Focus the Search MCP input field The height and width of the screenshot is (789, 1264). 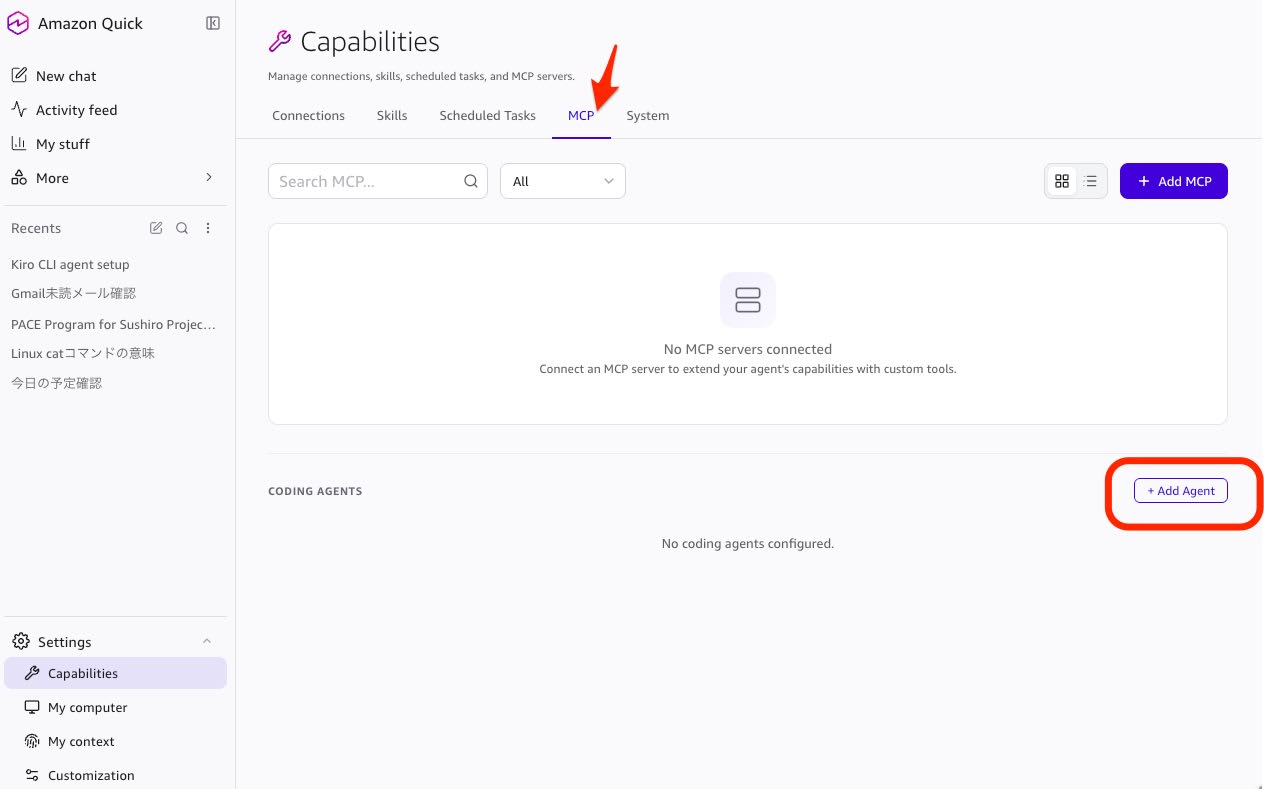[378, 181]
